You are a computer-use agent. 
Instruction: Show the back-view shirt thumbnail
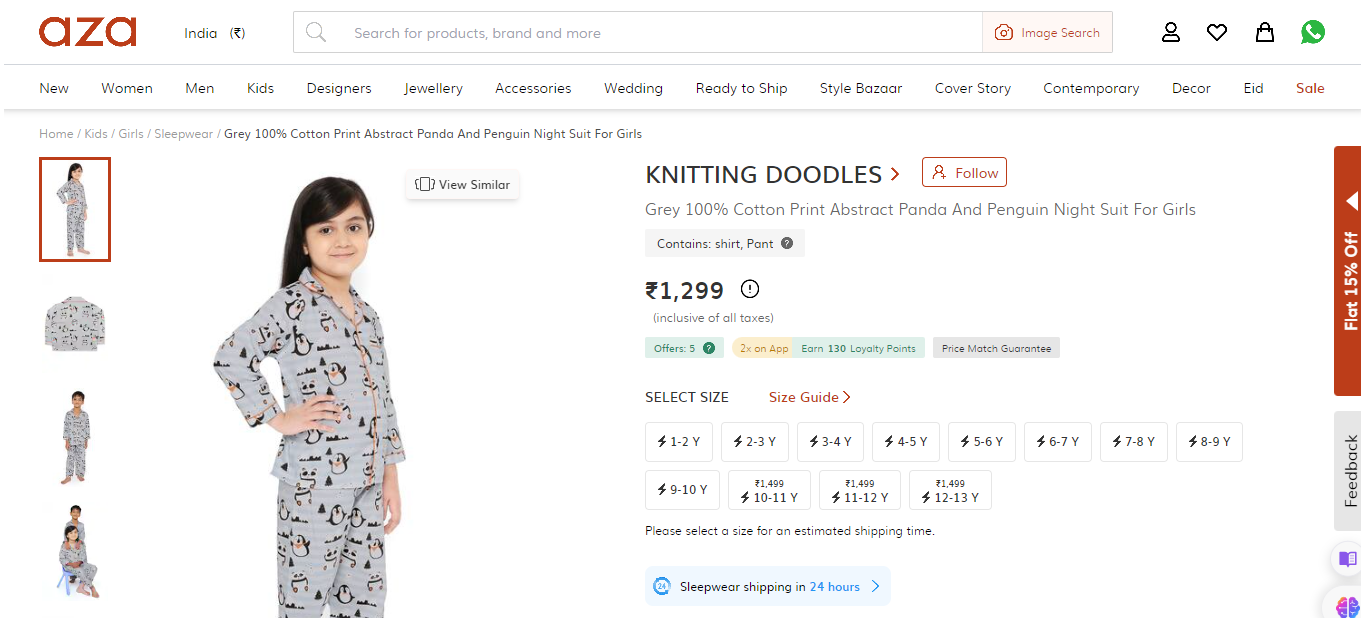[75, 324]
